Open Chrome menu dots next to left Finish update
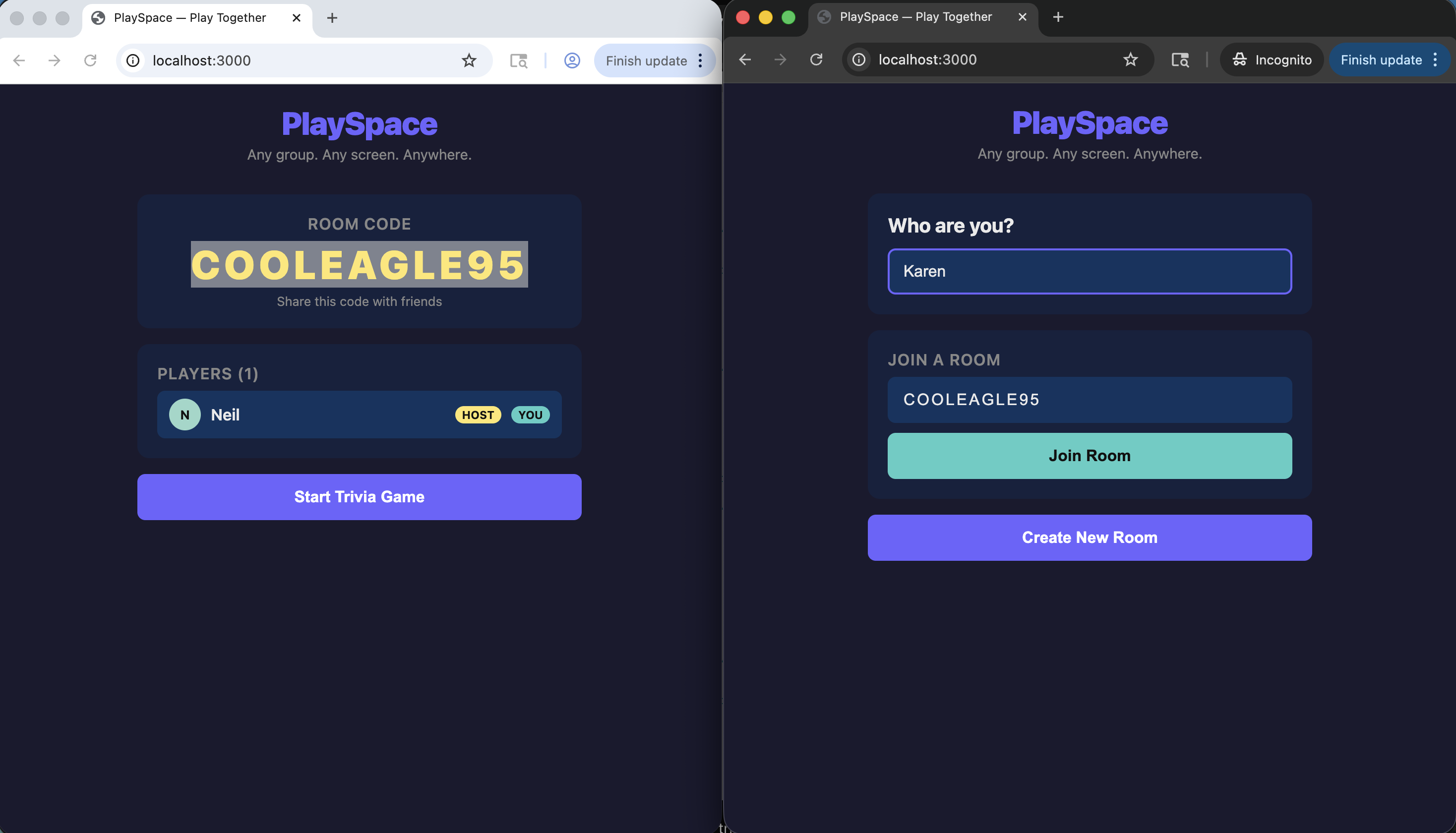The image size is (1456, 833). (x=700, y=60)
